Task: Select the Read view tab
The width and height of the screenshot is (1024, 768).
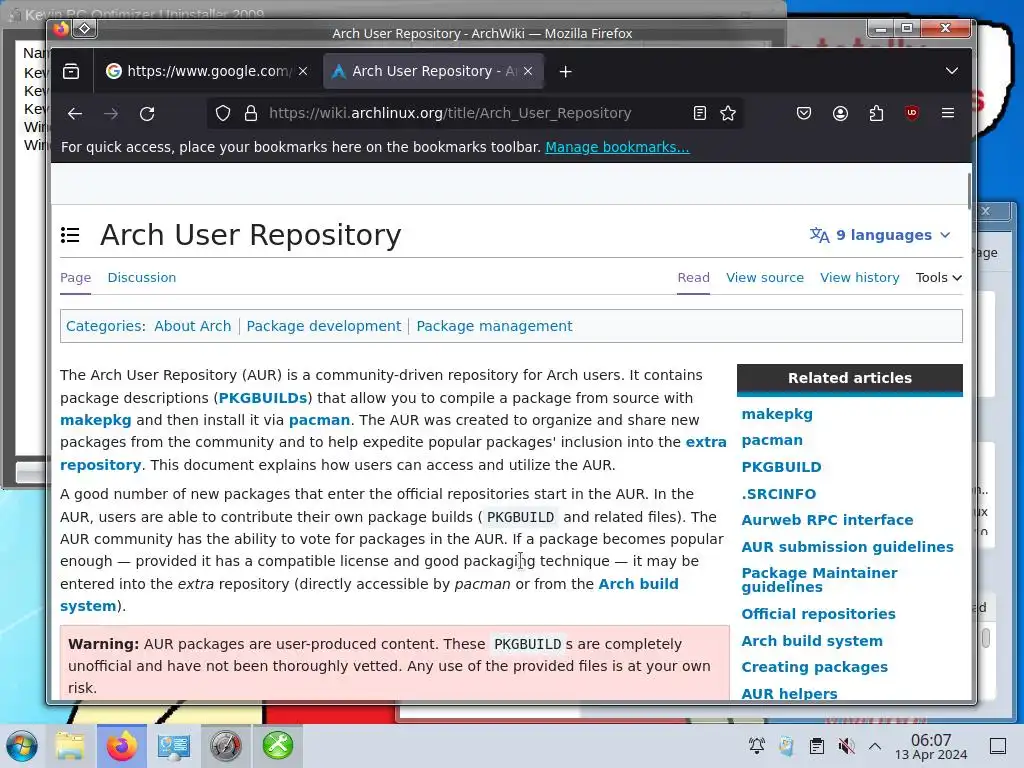Action: point(694,278)
